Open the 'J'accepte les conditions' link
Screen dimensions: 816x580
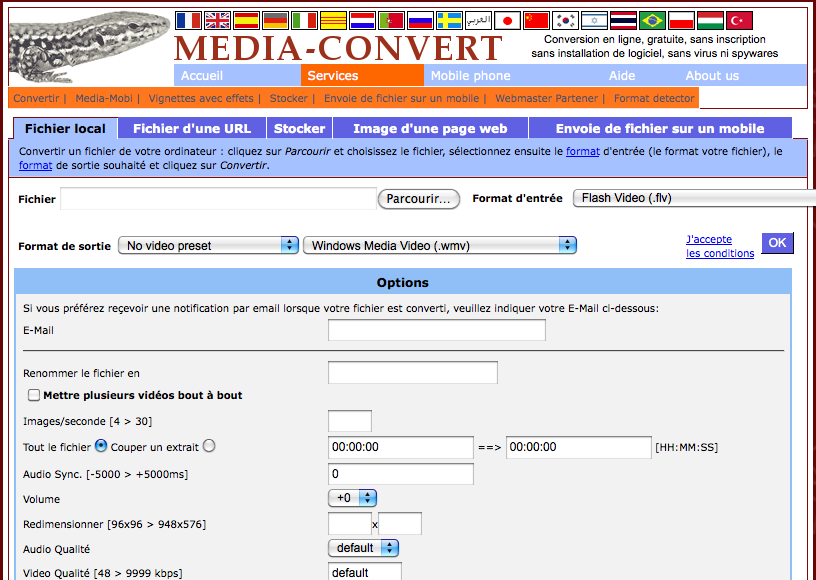click(x=720, y=246)
